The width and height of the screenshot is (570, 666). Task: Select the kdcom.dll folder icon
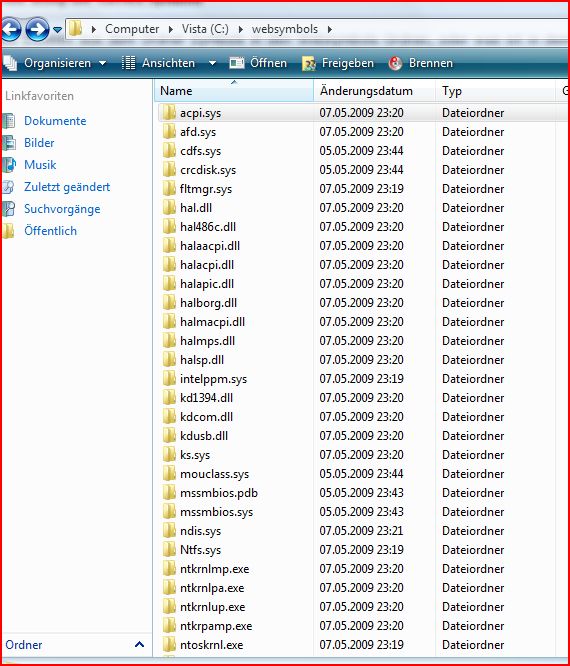169,417
